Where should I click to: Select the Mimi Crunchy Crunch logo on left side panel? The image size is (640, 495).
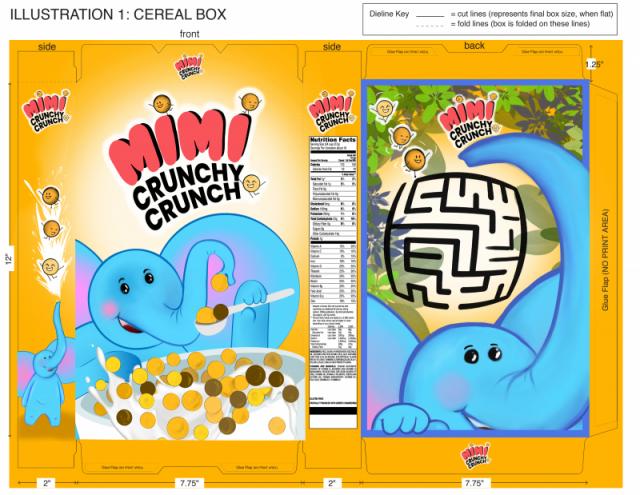pos(46,111)
